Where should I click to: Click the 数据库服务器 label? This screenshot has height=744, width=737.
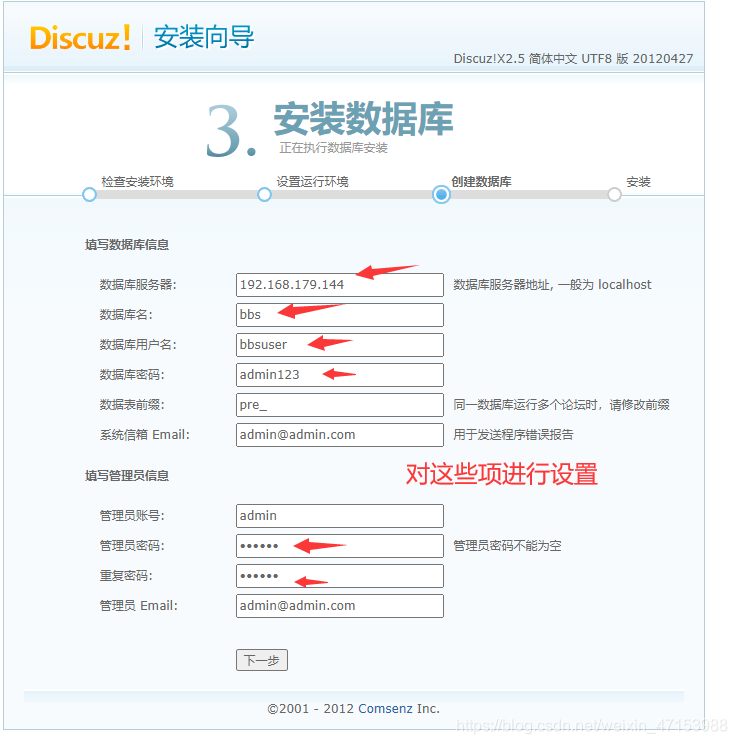click(138, 285)
